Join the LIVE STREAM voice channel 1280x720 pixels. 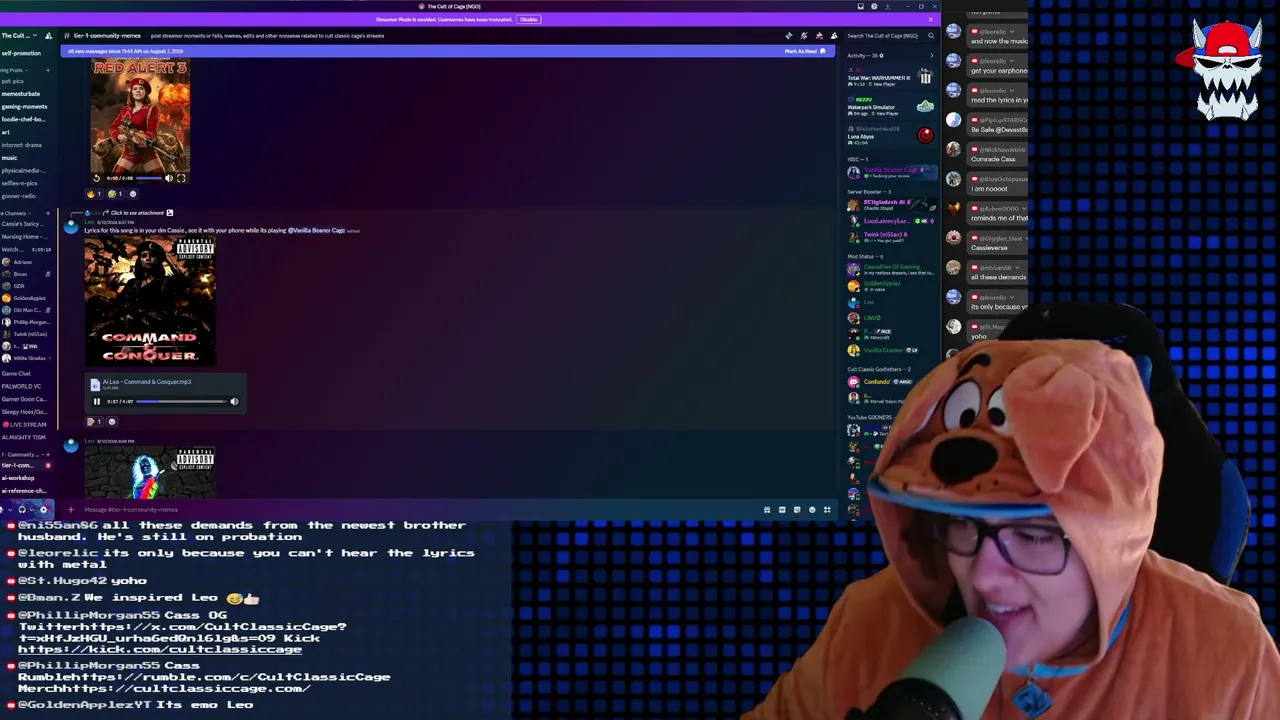(27, 424)
